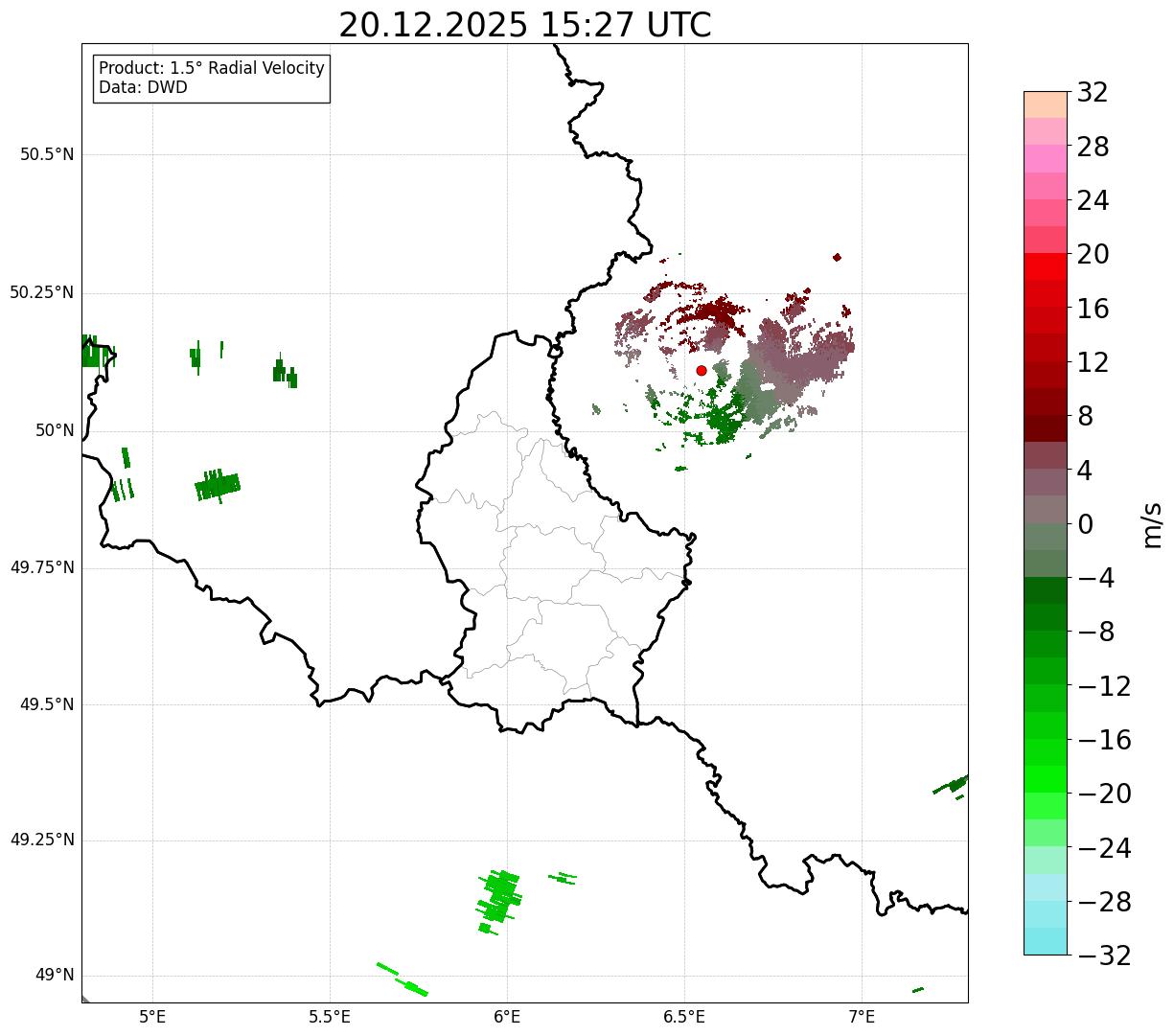Viewport: 1174px width, 1036px height.
Task: Click the bright green colorbar swatch above −20
Action: point(1046,779)
